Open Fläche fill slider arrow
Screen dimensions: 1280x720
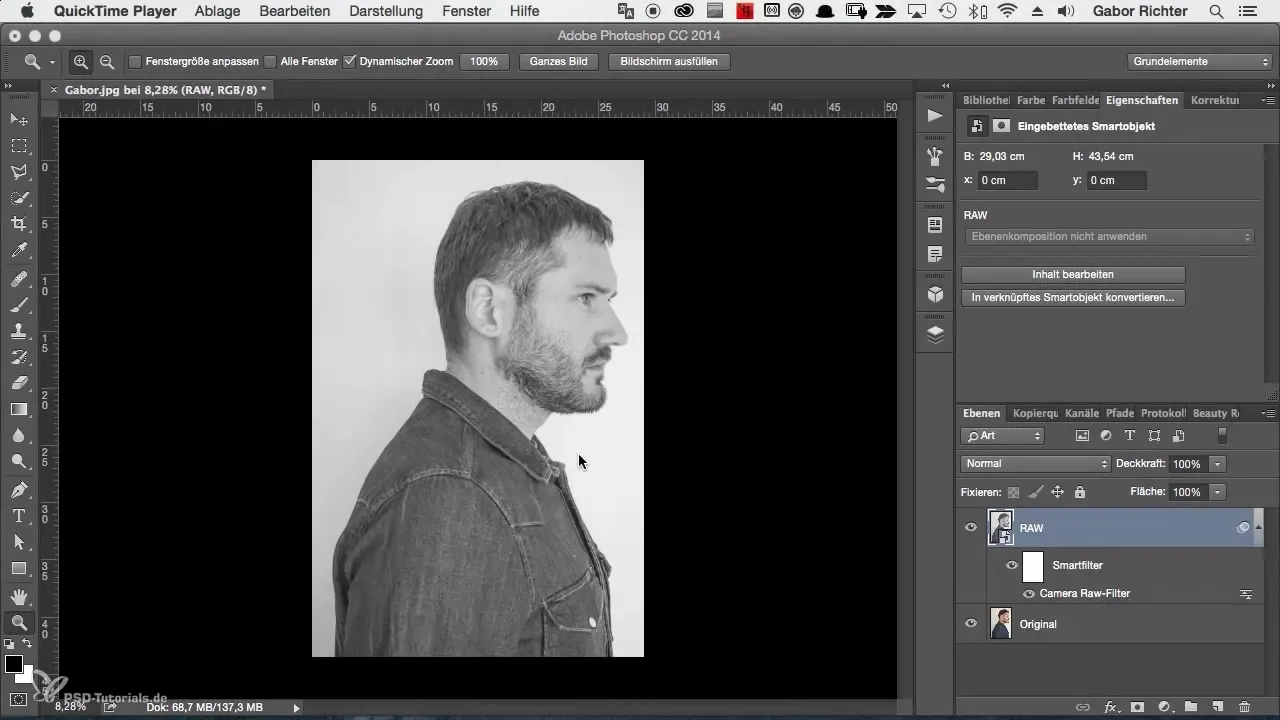1217,492
